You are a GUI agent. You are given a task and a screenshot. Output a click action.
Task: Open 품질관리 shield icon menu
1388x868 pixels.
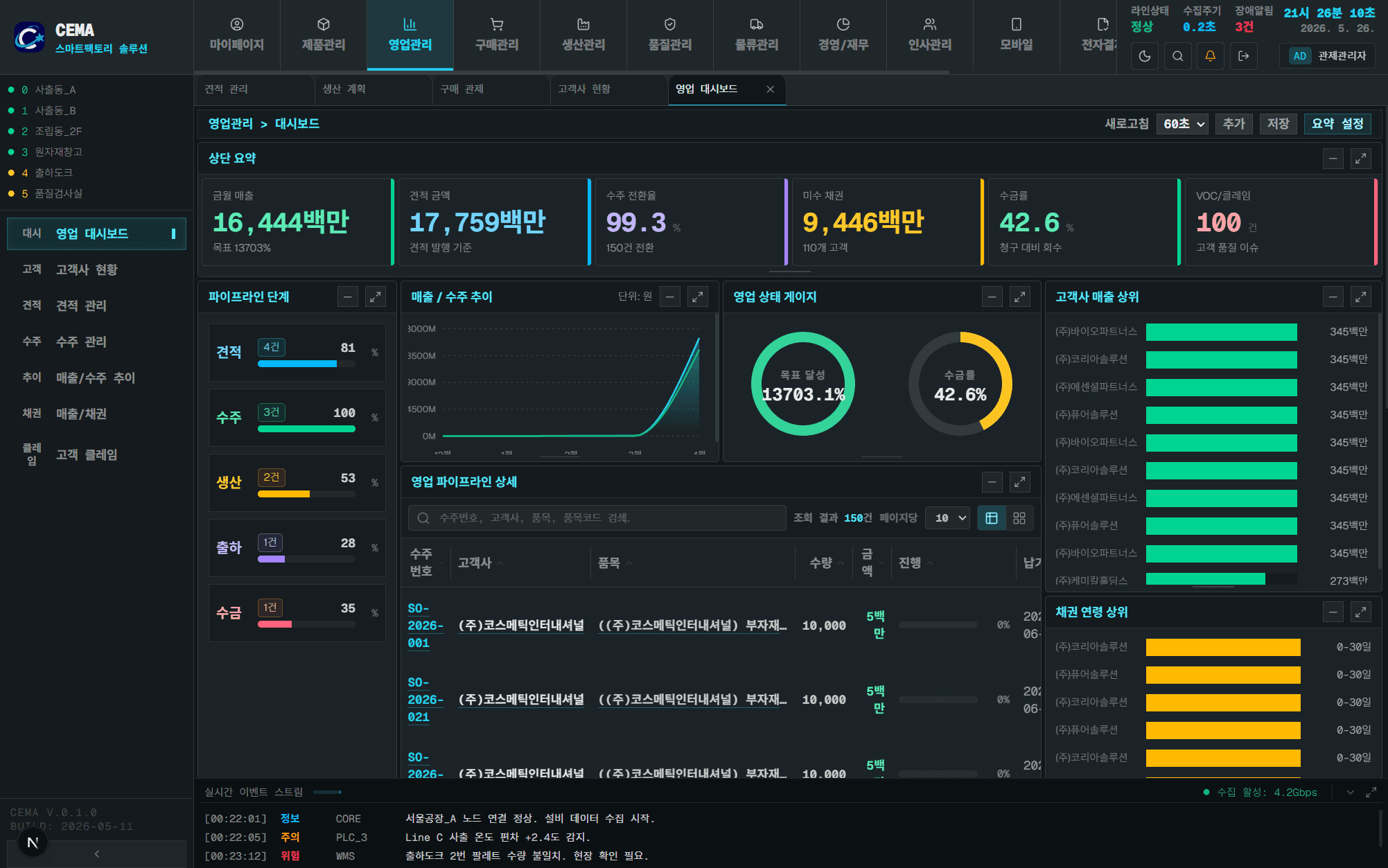pos(670,35)
